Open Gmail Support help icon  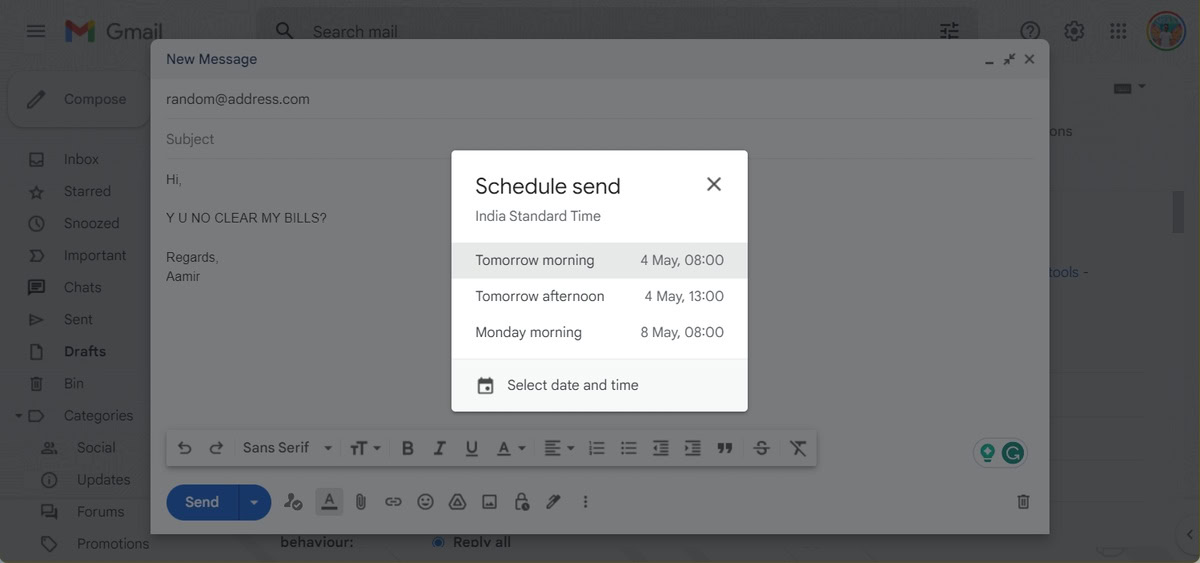[1030, 31]
